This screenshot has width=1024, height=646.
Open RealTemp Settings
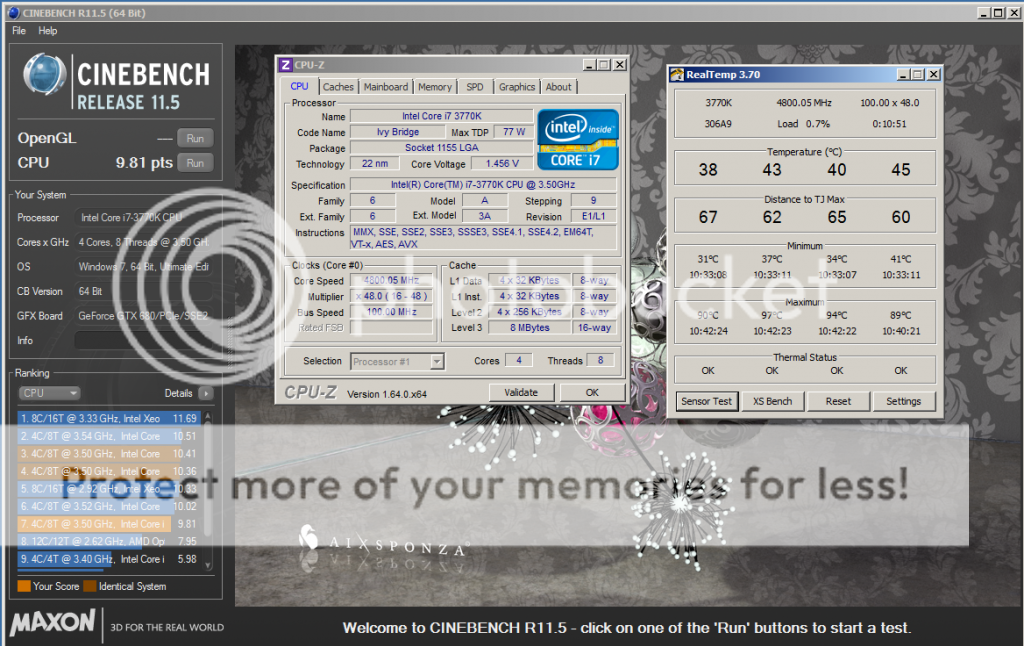tap(903, 401)
